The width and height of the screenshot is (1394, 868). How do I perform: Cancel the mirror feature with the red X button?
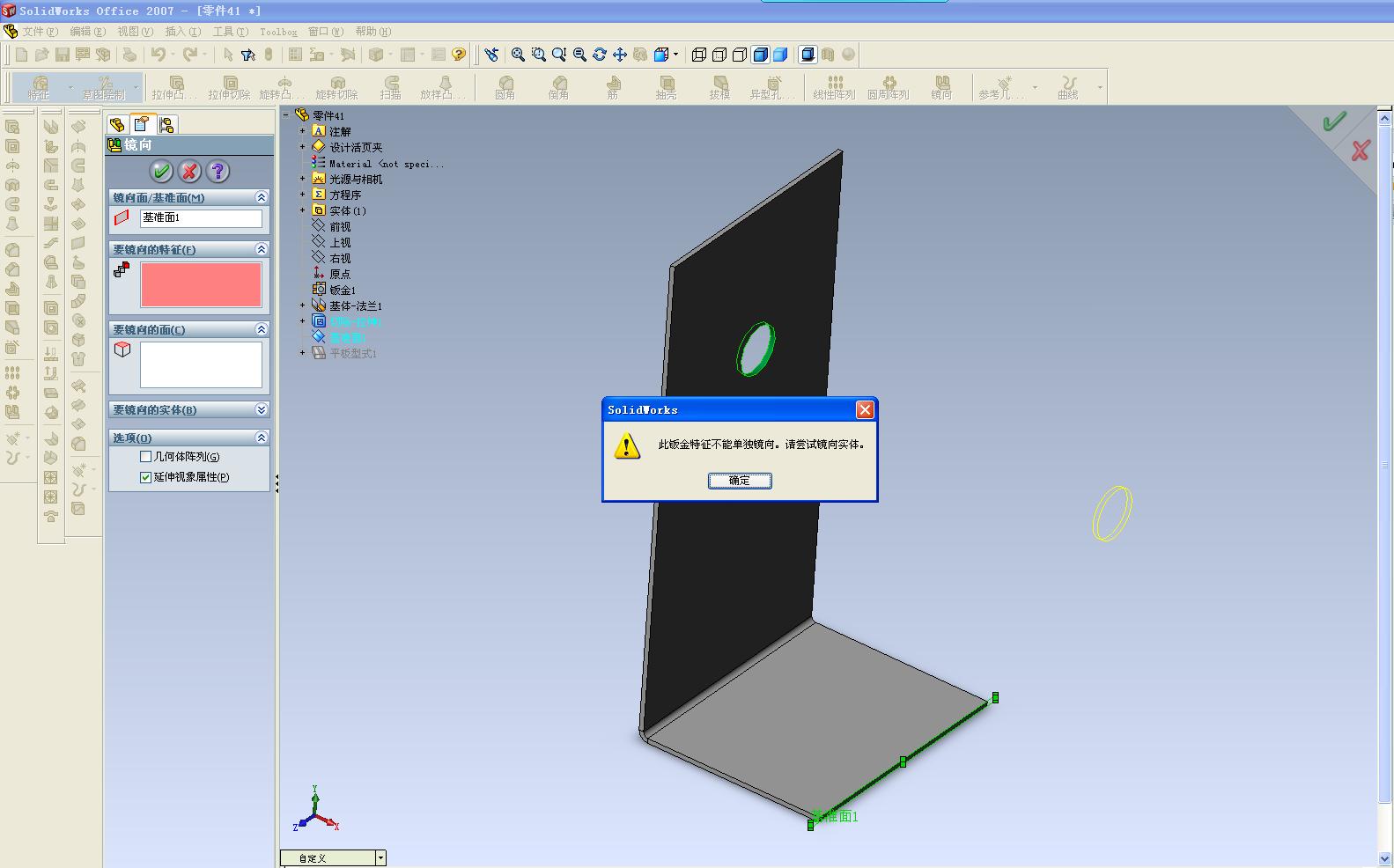pyautogui.click(x=189, y=171)
